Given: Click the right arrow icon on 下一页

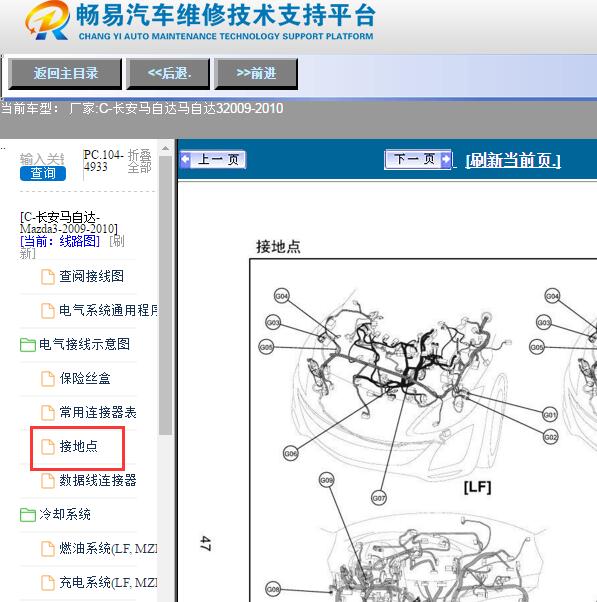Looking at the screenshot, I should [446, 159].
